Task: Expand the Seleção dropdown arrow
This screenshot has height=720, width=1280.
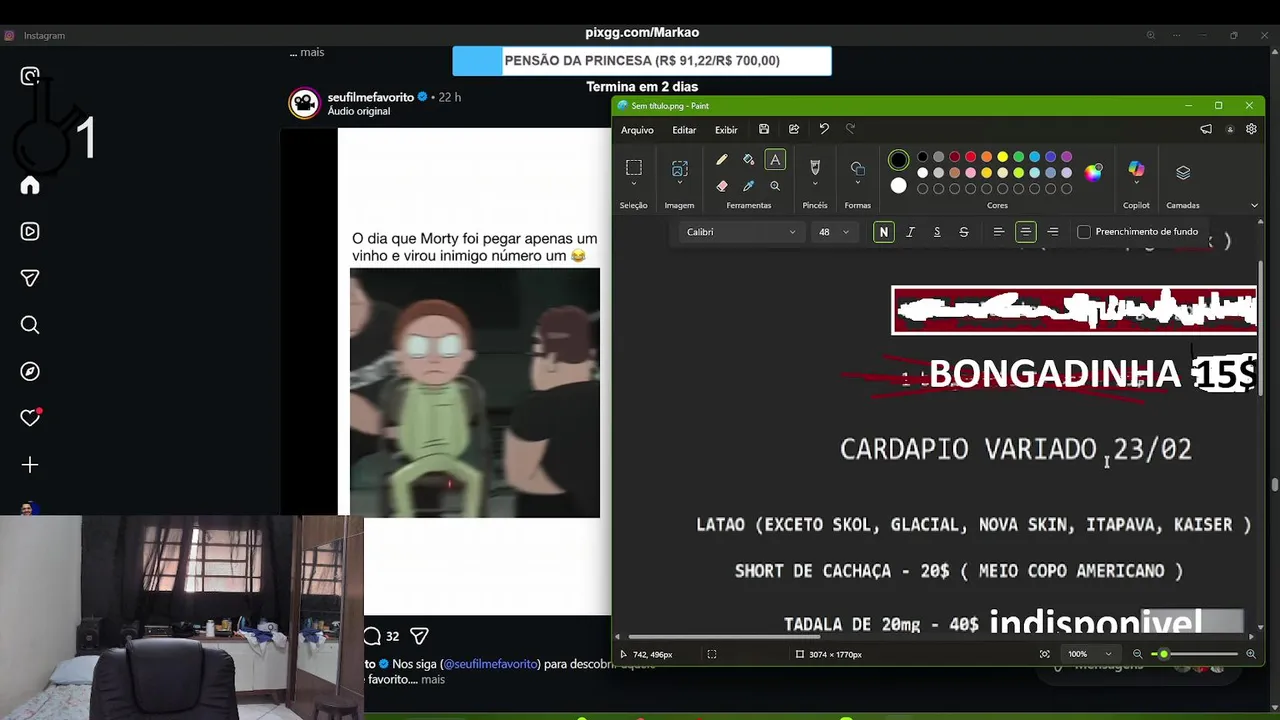Action: 634,185
